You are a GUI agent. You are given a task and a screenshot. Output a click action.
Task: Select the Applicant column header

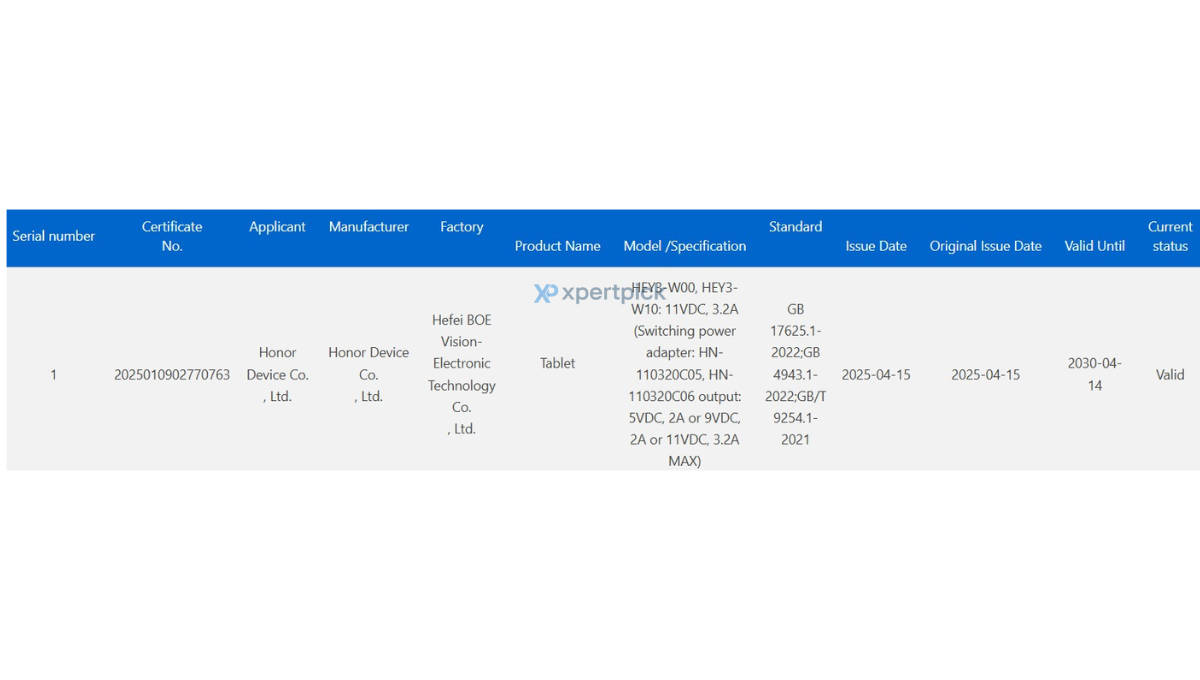click(x=277, y=227)
